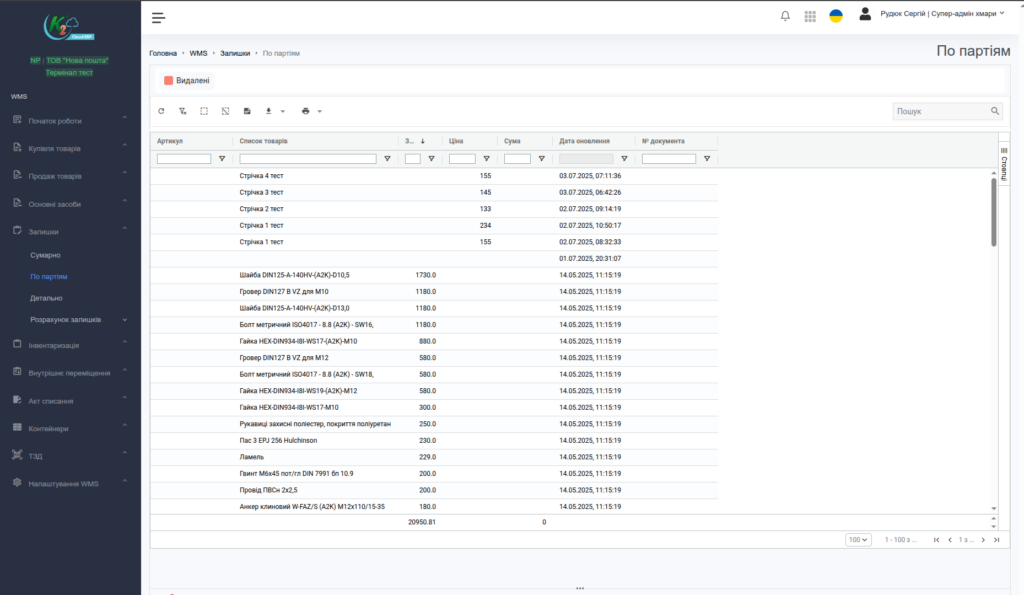The image size is (1024, 595).
Task: Click the refresh icon in the grid toolbar
Action: (161, 111)
